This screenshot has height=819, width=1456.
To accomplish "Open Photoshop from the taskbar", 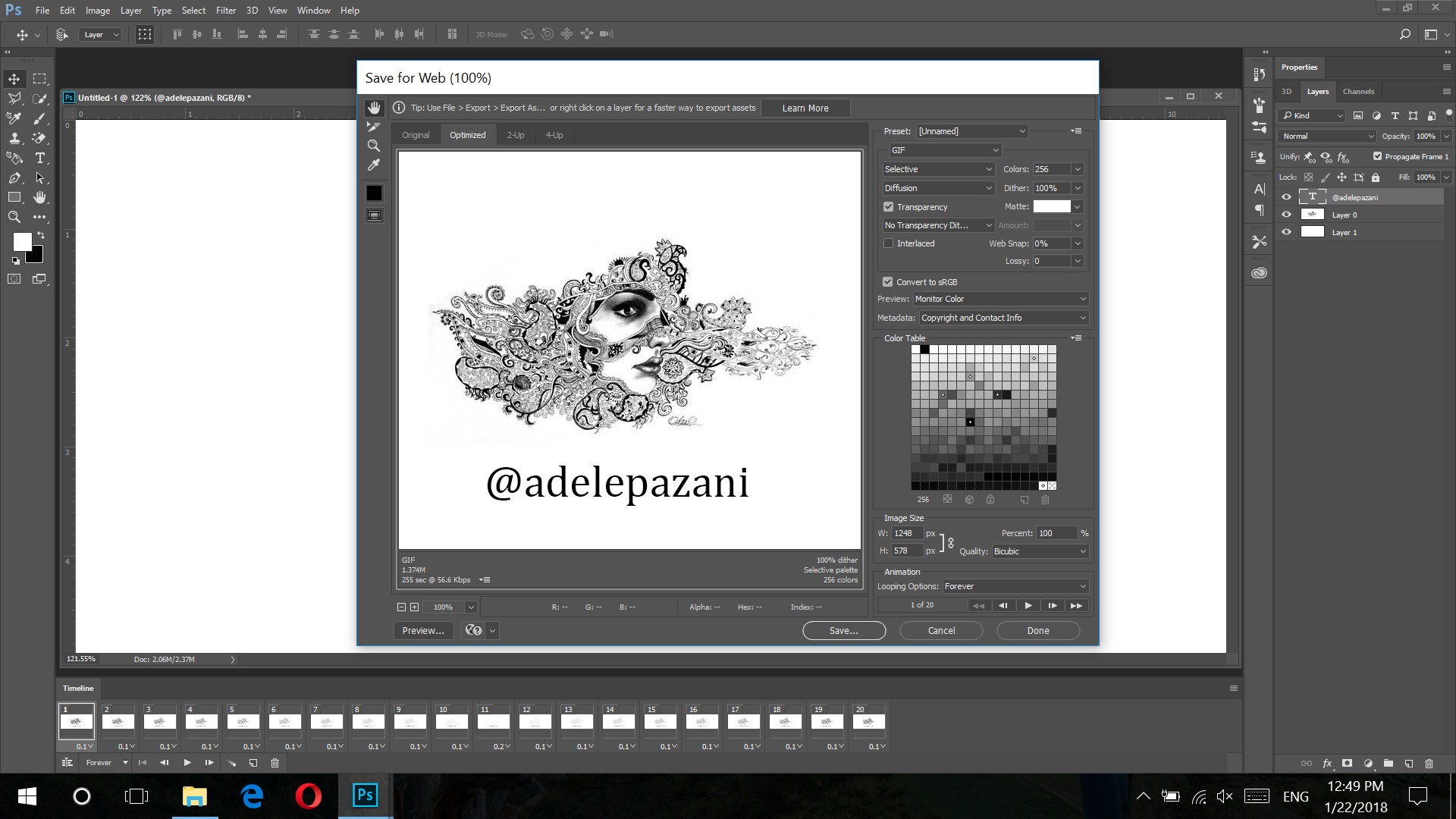I will click(365, 796).
